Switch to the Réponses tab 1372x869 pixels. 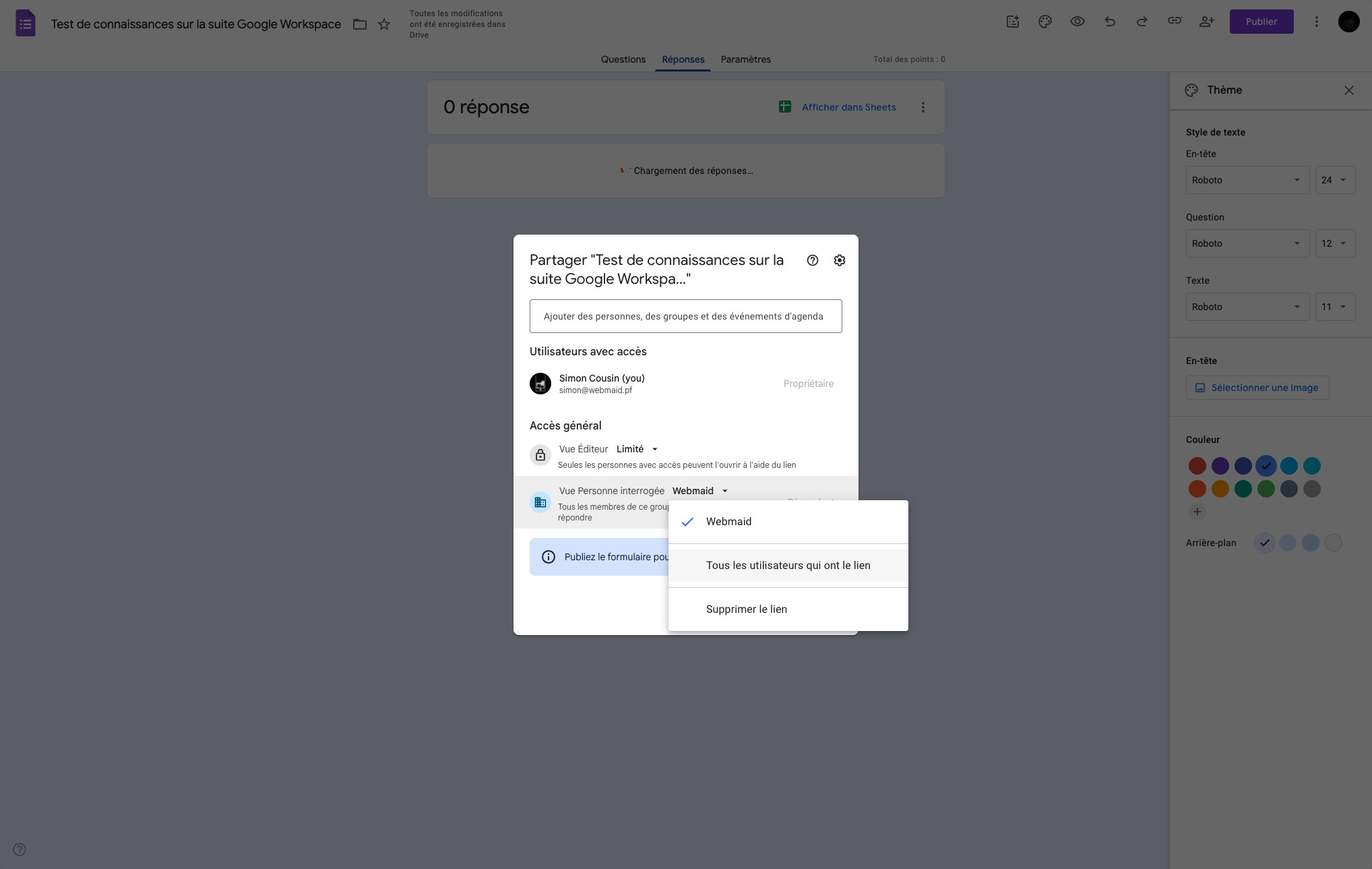click(x=683, y=59)
